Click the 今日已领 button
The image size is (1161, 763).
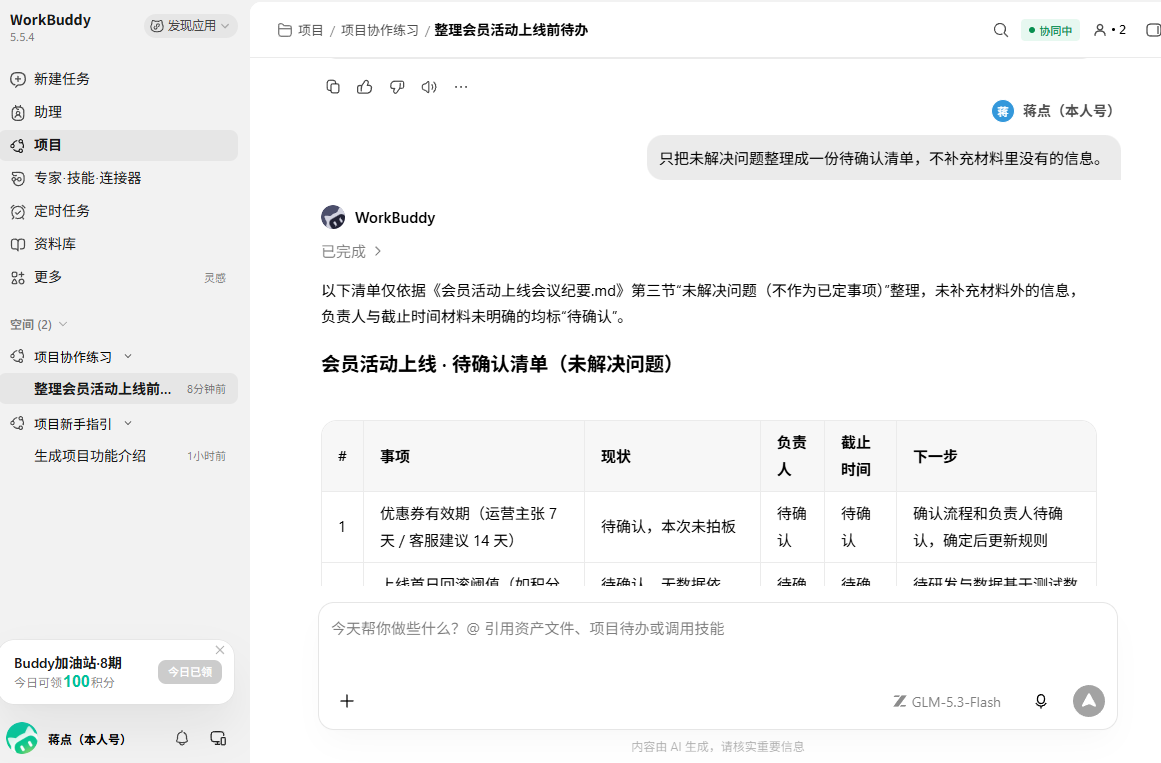tap(190, 672)
